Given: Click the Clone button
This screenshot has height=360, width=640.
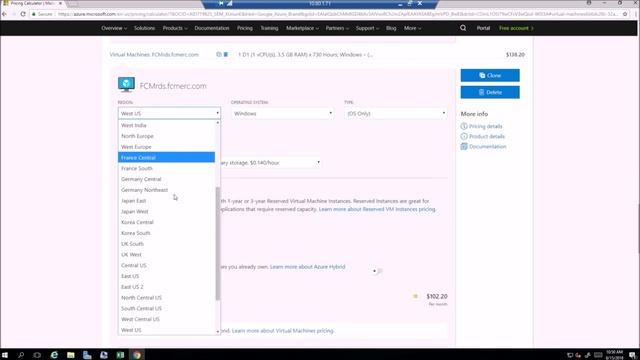Looking at the screenshot, I should tap(490, 76).
